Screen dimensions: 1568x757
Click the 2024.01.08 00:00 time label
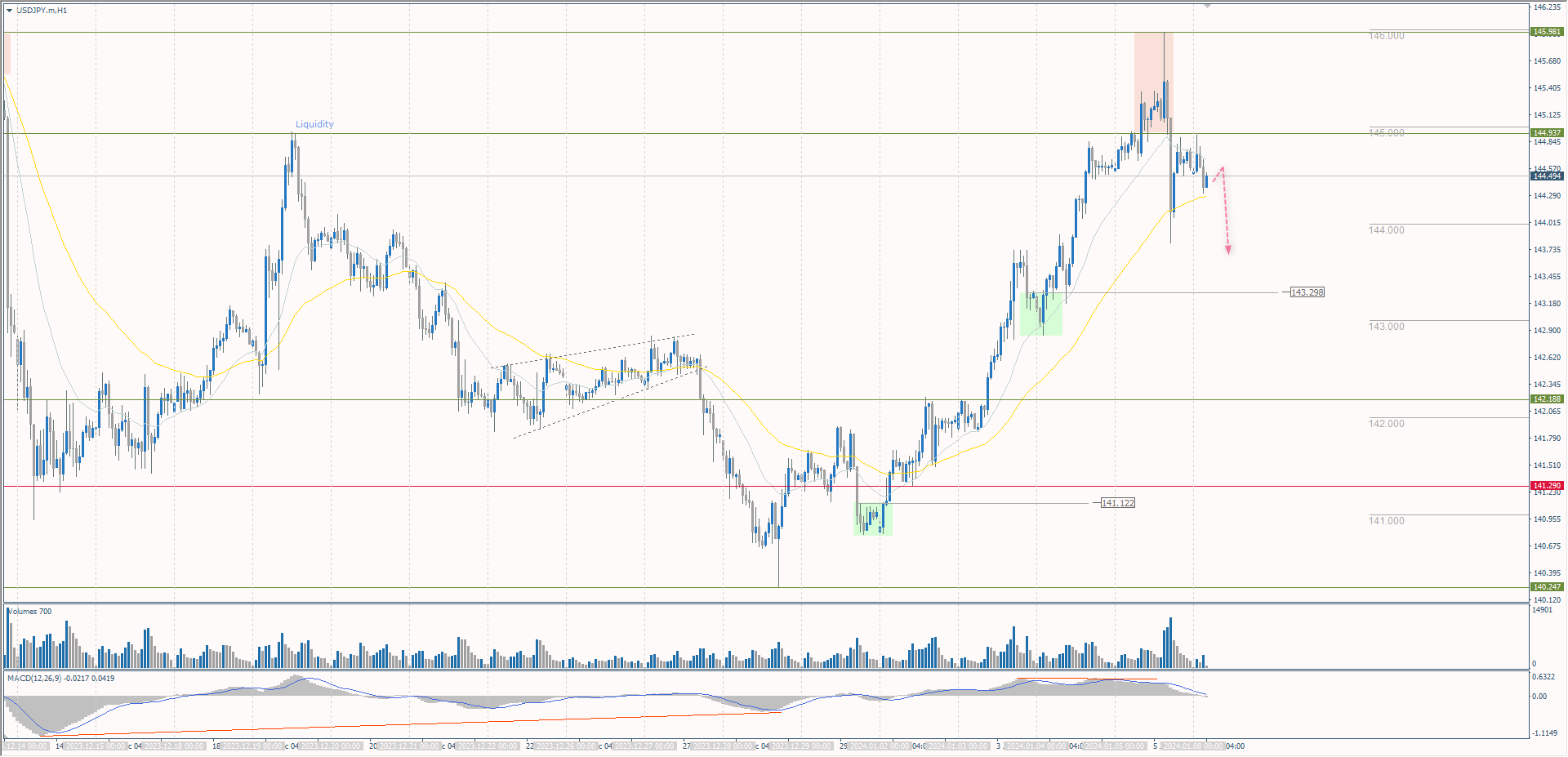1192,746
